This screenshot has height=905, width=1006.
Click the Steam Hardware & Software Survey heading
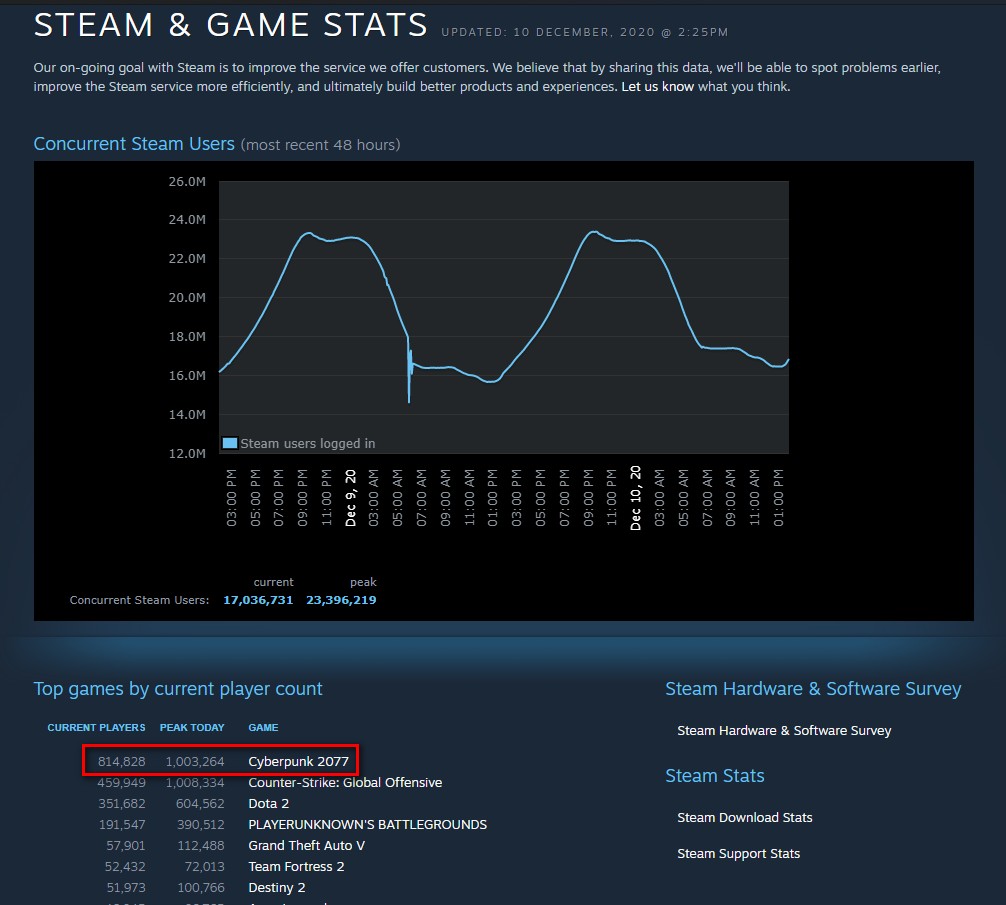[813, 689]
